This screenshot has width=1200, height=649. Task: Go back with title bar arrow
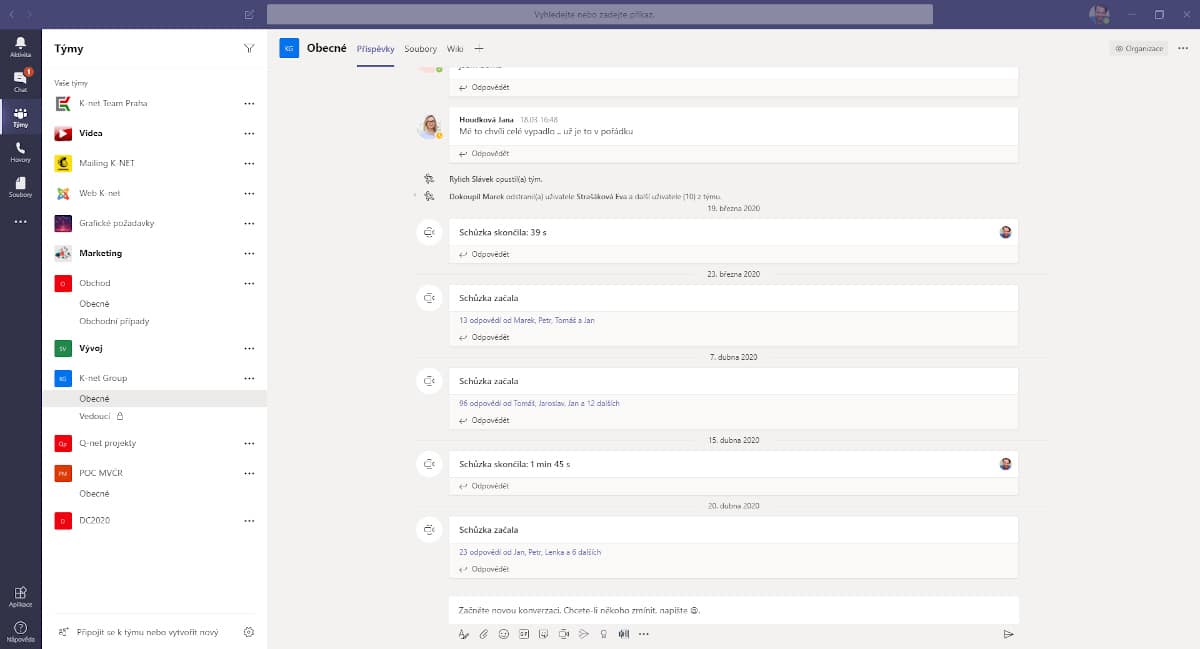click(11, 15)
